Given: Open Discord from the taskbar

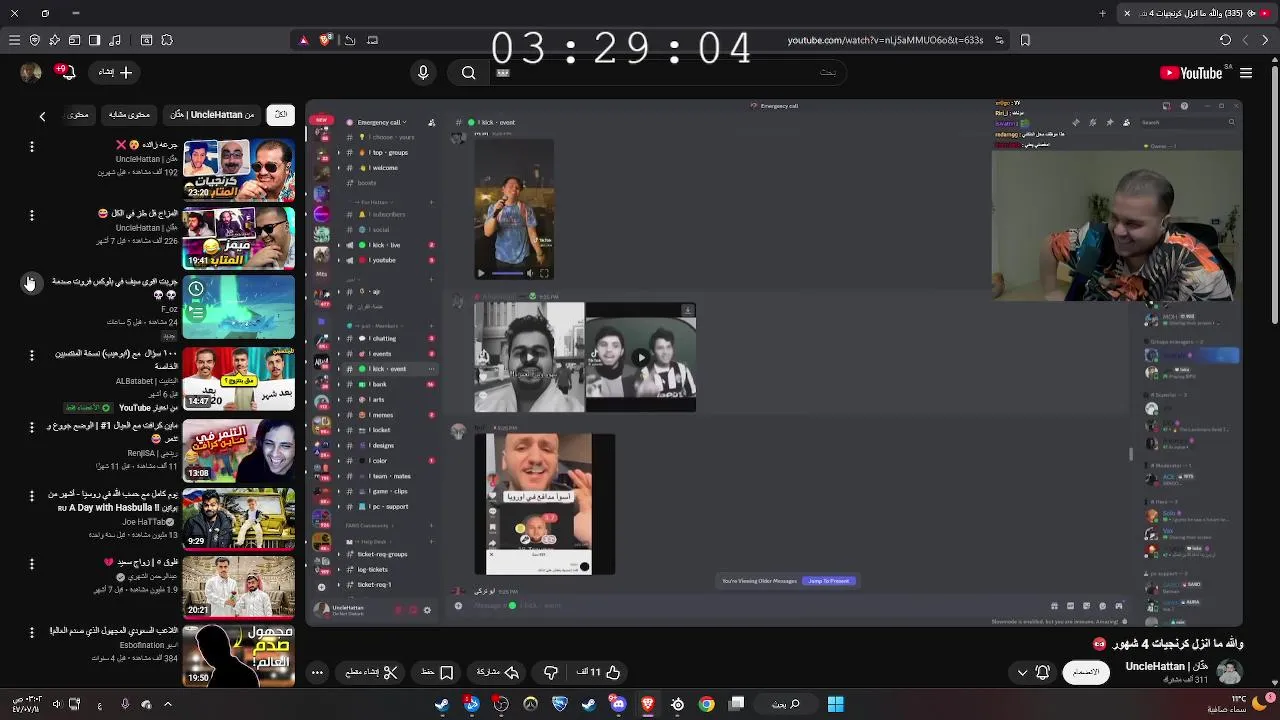Looking at the screenshot, I should [618, 704].
